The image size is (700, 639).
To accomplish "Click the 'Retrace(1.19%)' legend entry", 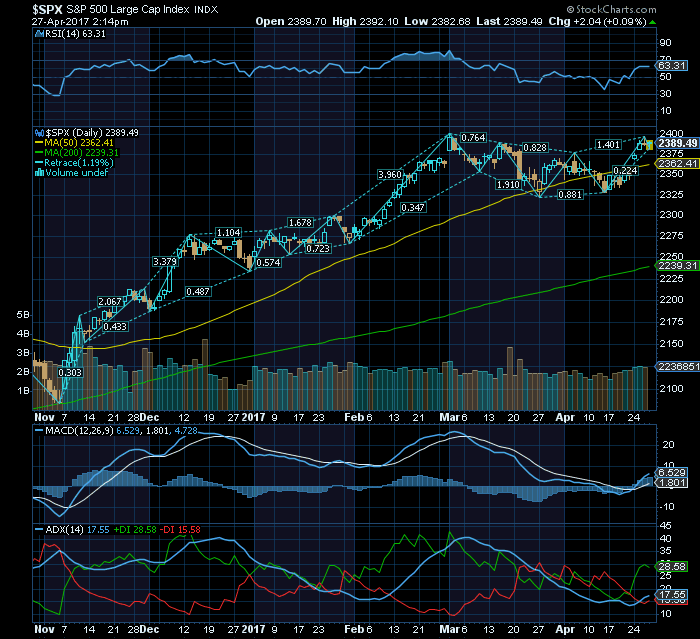I will click(x=79, y=163).
